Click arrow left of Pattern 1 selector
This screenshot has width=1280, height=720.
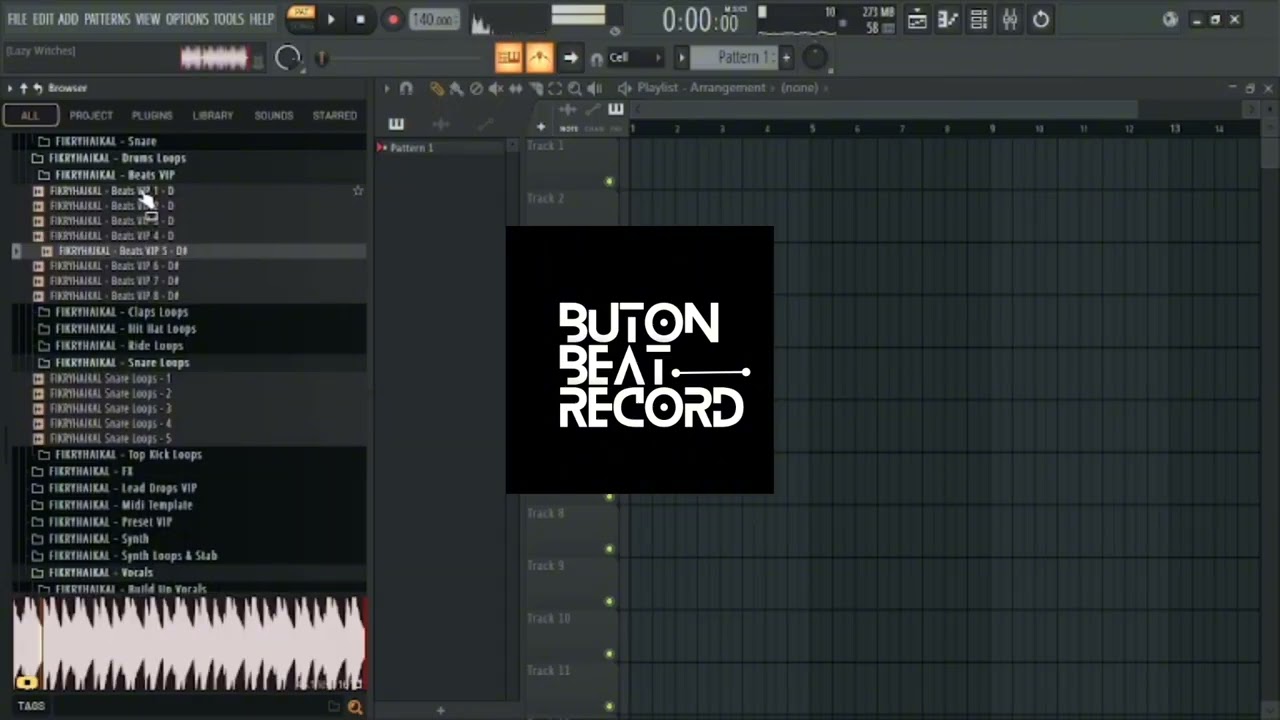682,57
